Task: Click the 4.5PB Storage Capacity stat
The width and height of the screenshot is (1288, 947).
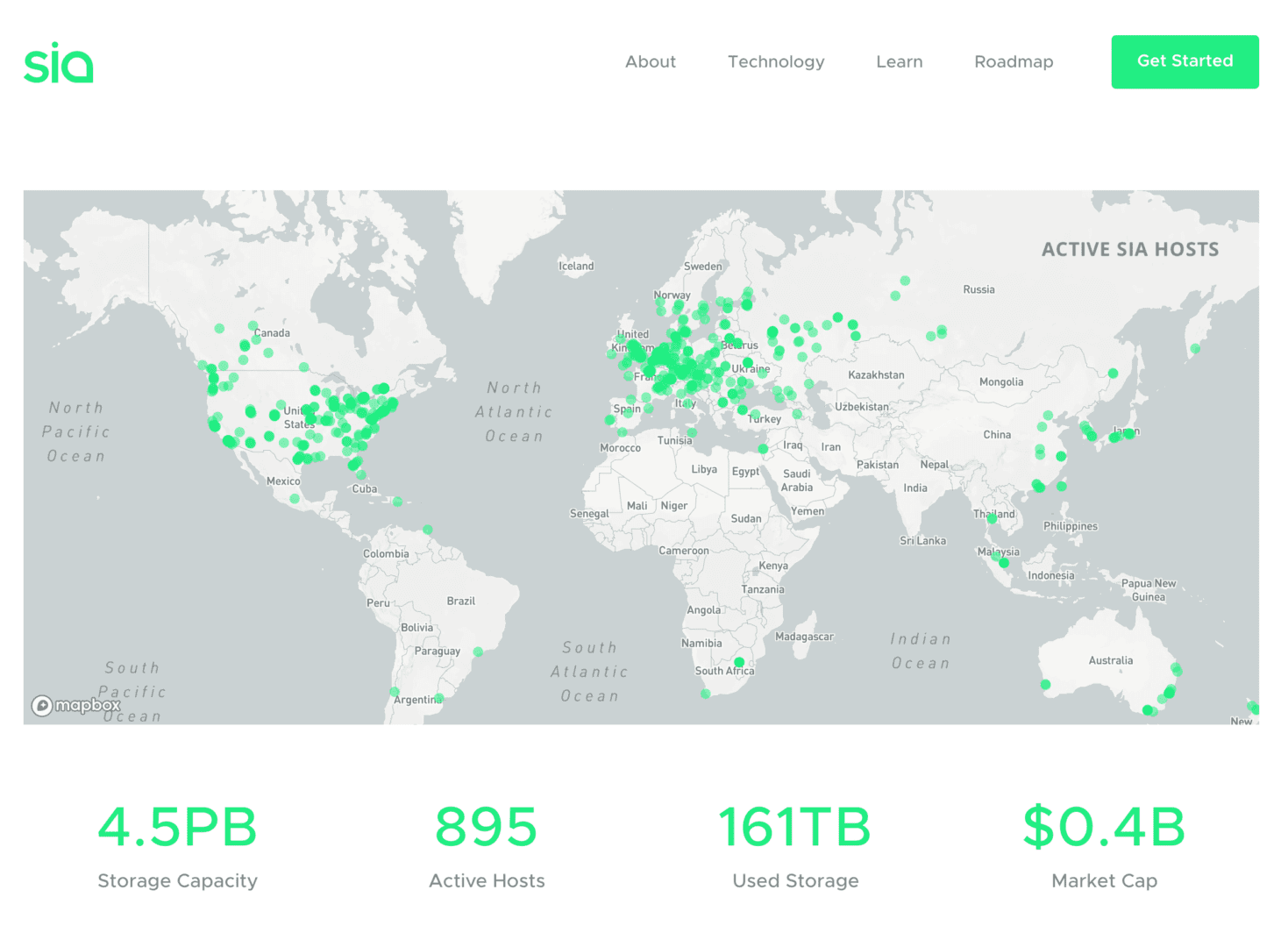Action: pyautogui.click(x=177, y=825)
